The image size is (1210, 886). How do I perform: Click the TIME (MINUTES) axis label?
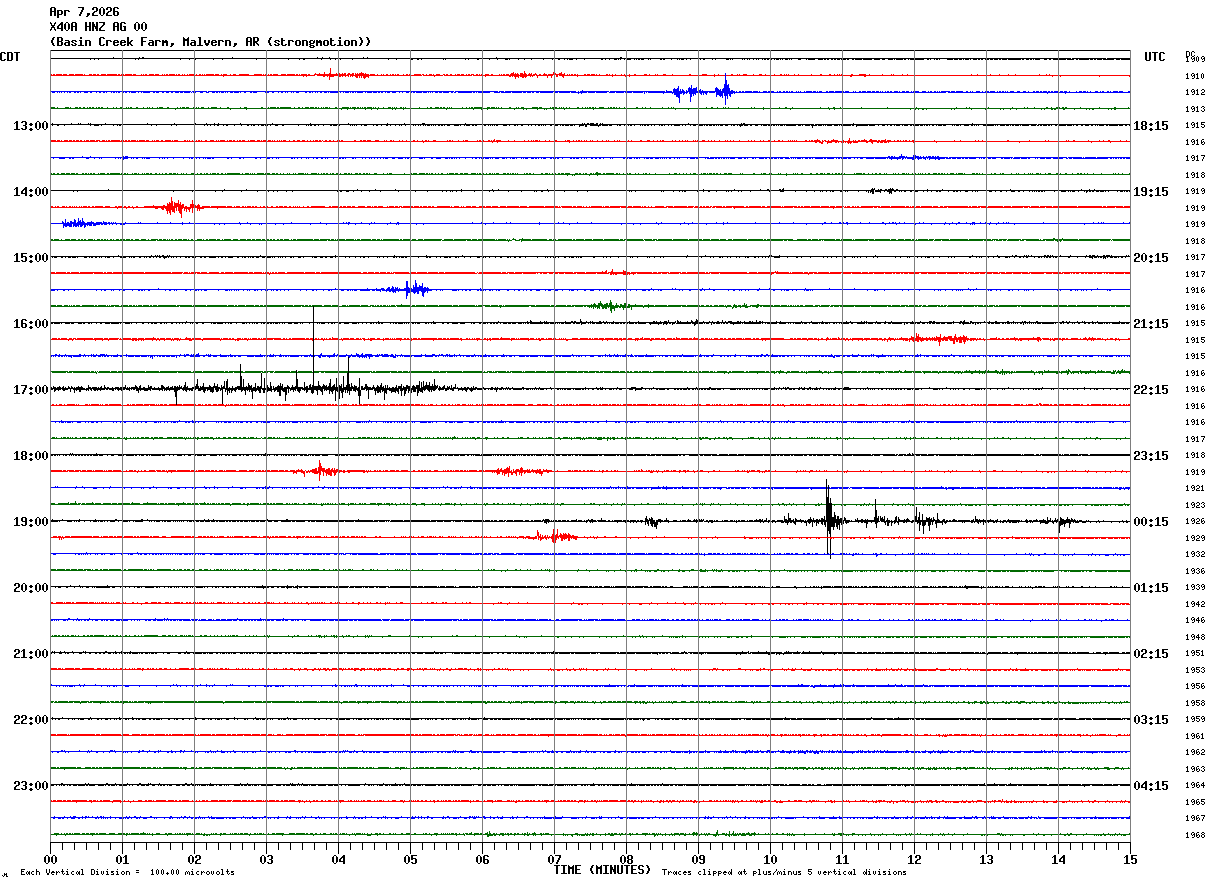(601, 870)
